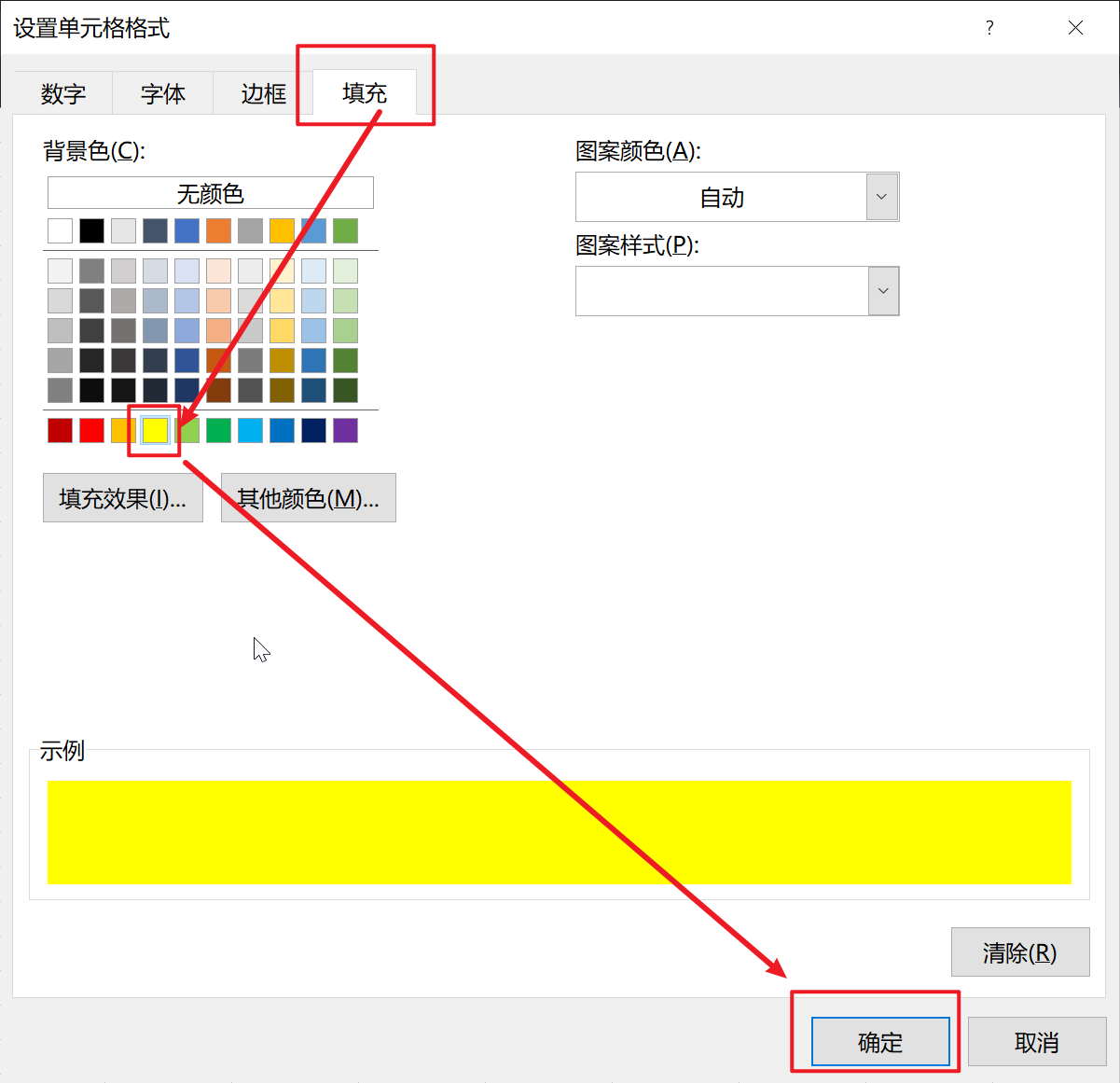Pick the palest green tint swatch
This screenshot has width=1120, height=1083.
[x=346, y=271]
